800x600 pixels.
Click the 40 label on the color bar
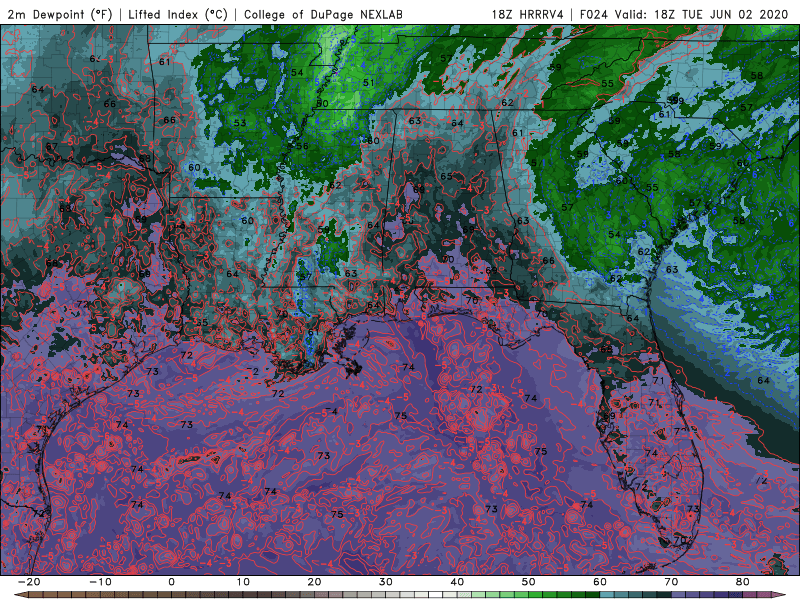coord(457,582)
